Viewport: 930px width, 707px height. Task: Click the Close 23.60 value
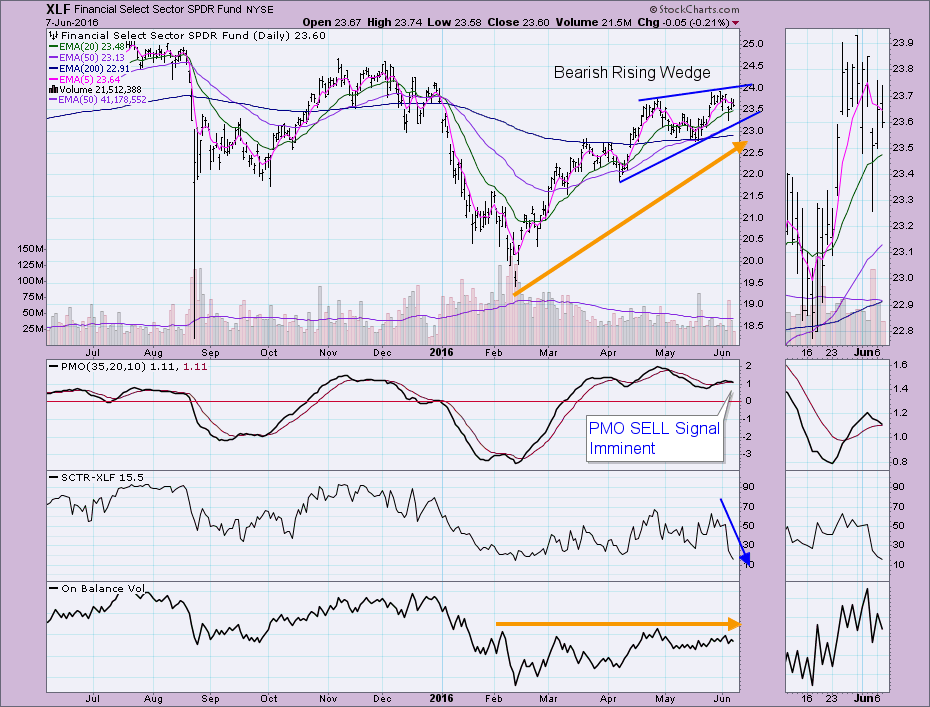point(519,23)
